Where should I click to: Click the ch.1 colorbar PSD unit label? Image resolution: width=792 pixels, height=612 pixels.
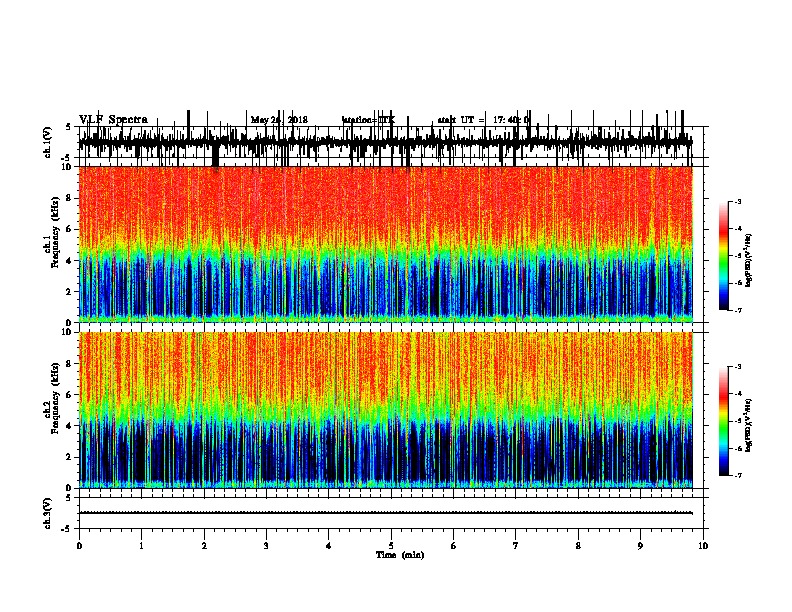(749, 261)
